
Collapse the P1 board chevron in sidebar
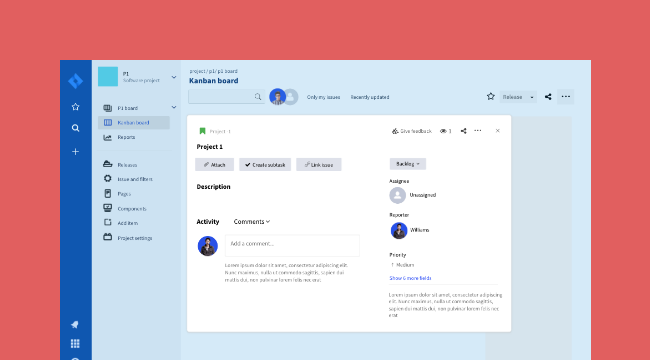click(x=174, y=107)
